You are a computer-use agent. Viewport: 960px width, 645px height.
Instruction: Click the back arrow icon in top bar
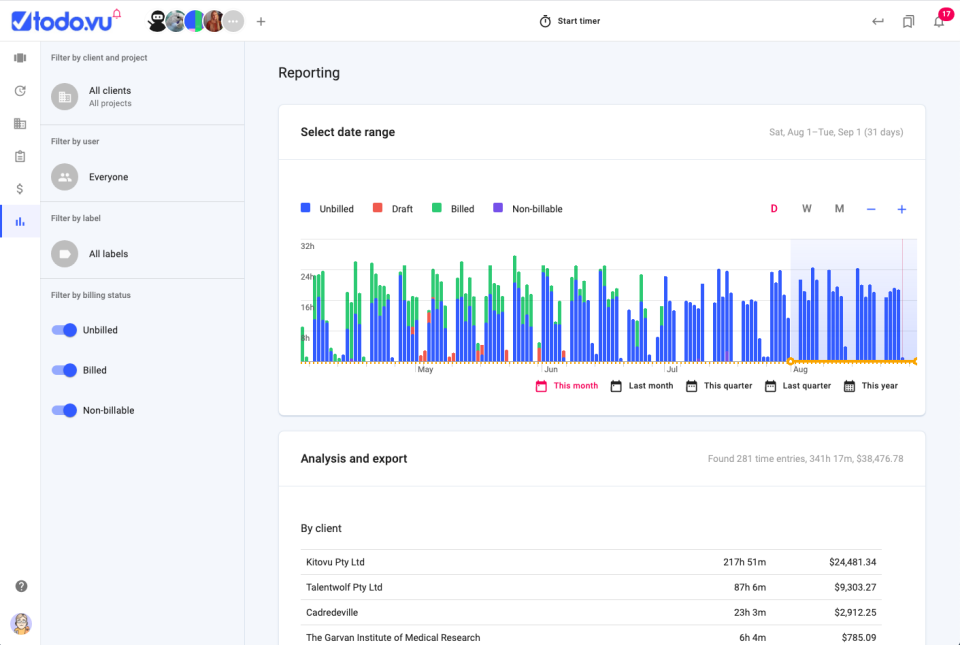(x=878, y=21)
